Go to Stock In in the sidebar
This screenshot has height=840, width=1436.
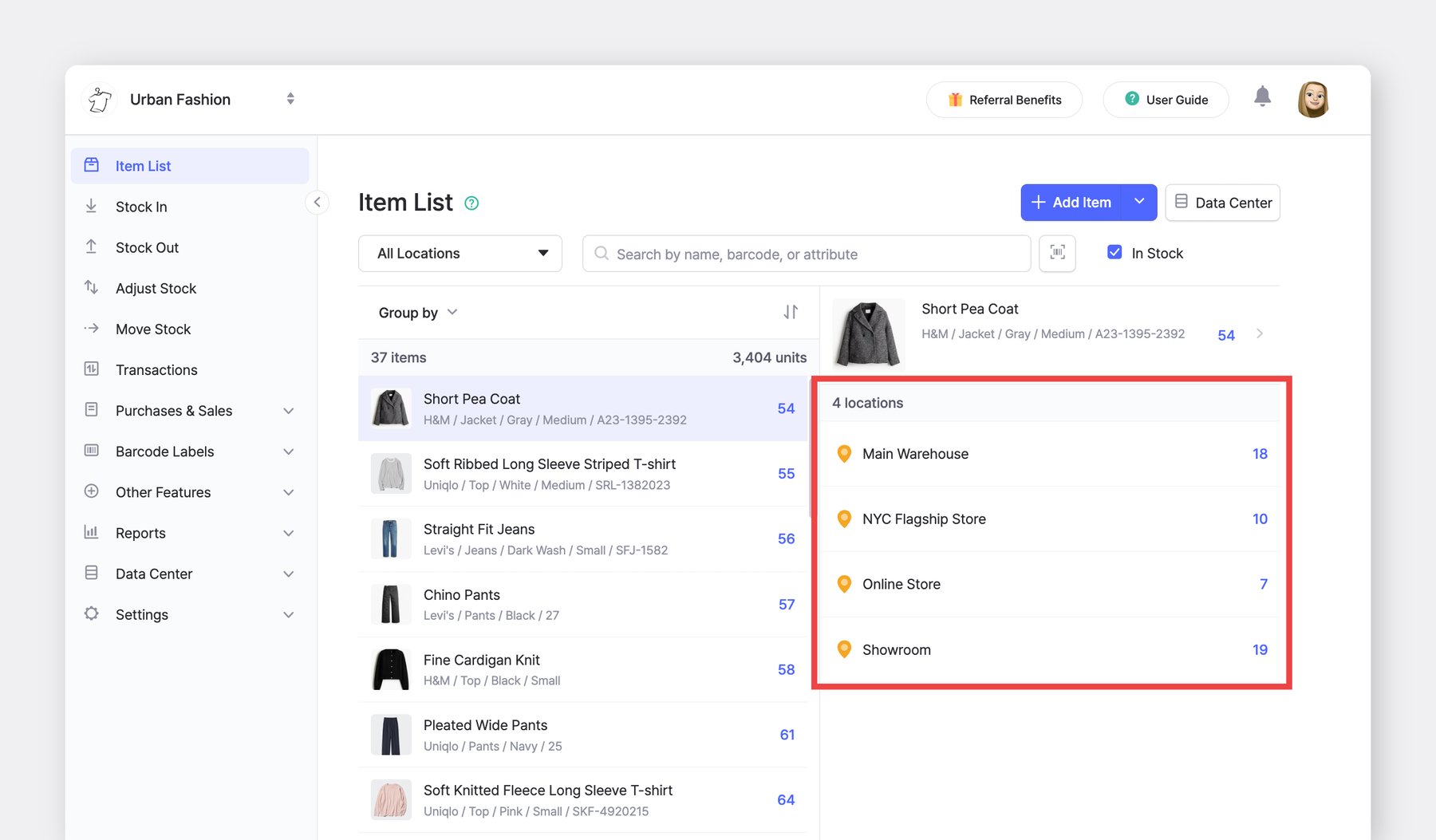(x=141, y=207)
